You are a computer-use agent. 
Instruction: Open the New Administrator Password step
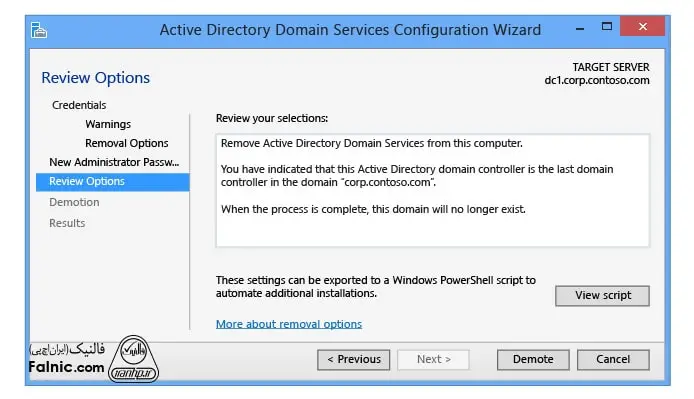click(114, 162)
